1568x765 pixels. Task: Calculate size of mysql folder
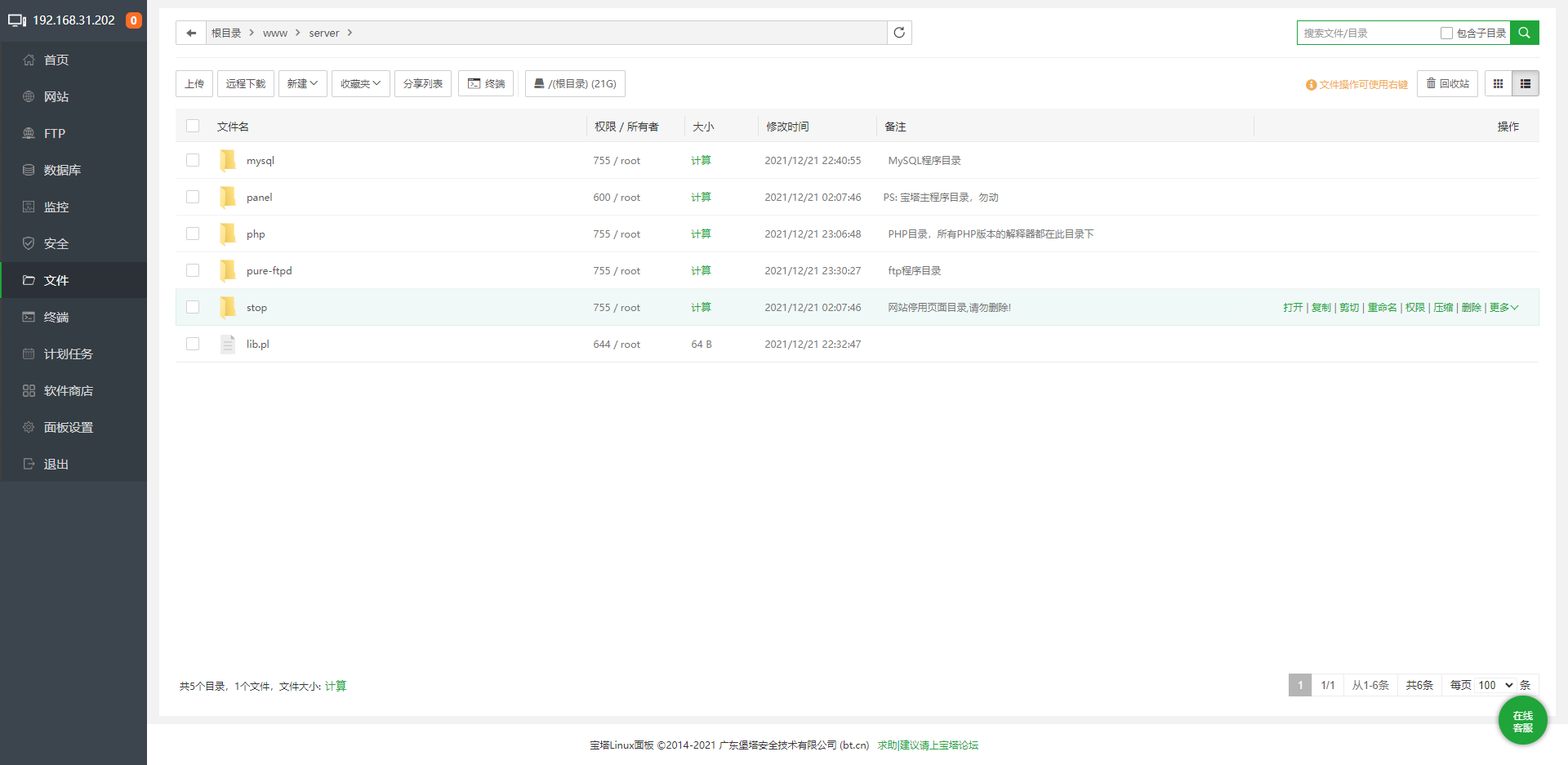click(701, 160)
